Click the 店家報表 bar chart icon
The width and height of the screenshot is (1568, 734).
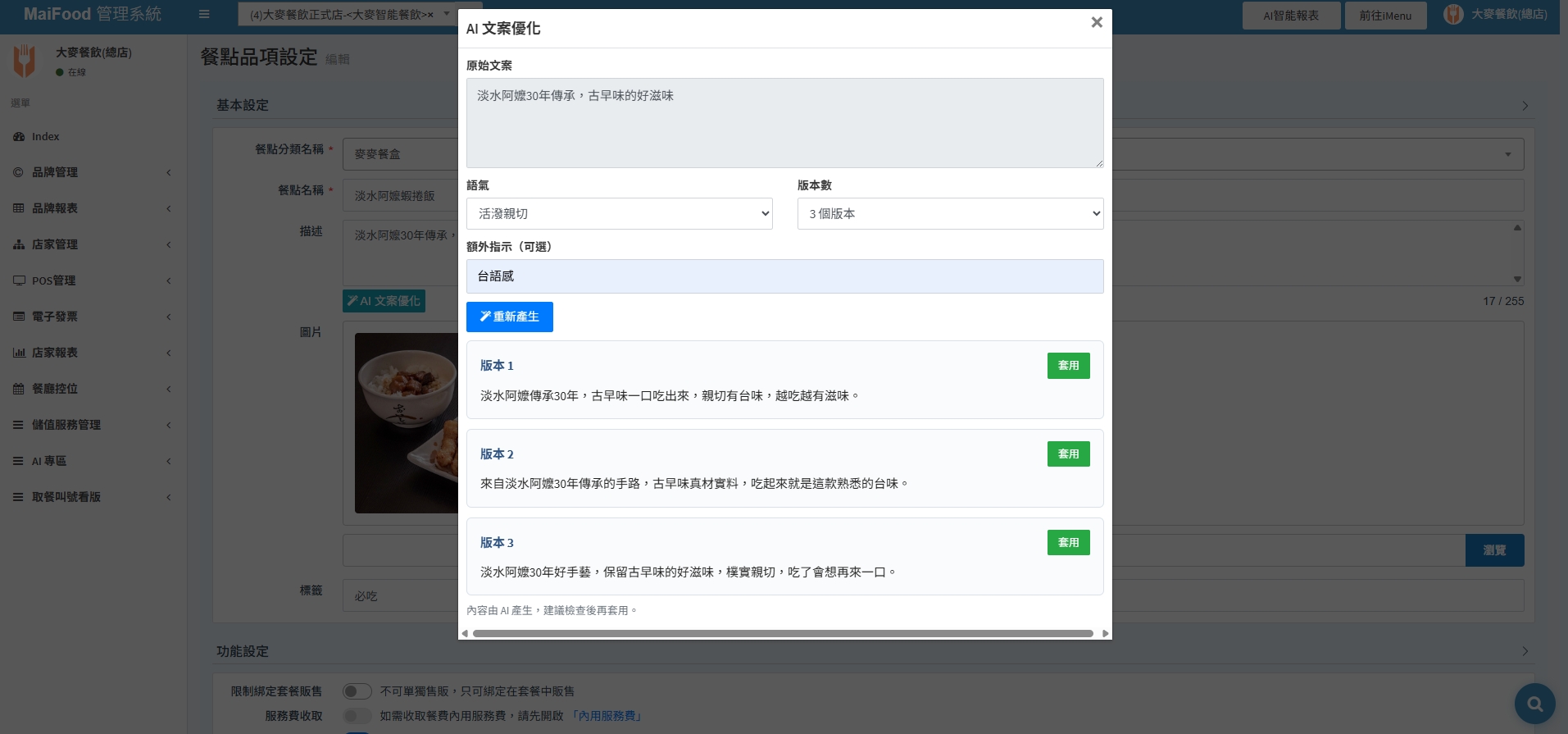click(18, 353)
